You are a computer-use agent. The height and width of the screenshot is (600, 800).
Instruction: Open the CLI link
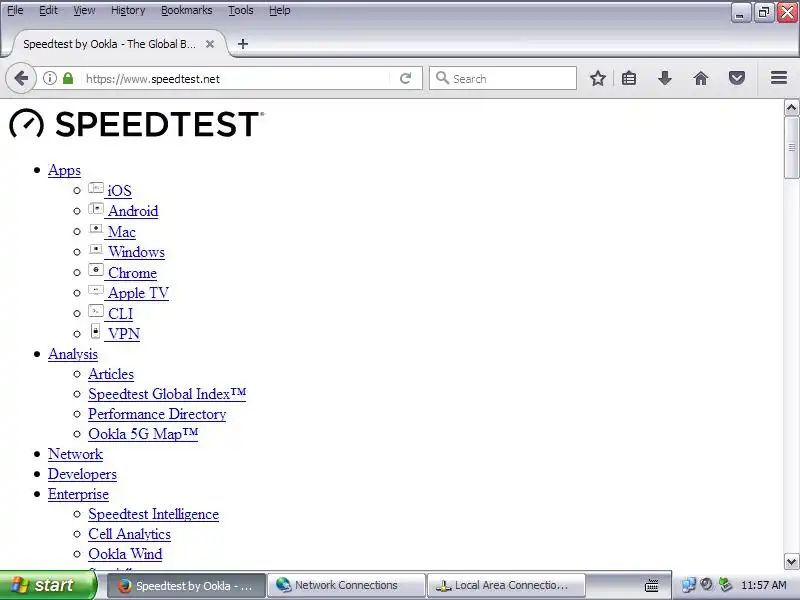click(120, 313)
